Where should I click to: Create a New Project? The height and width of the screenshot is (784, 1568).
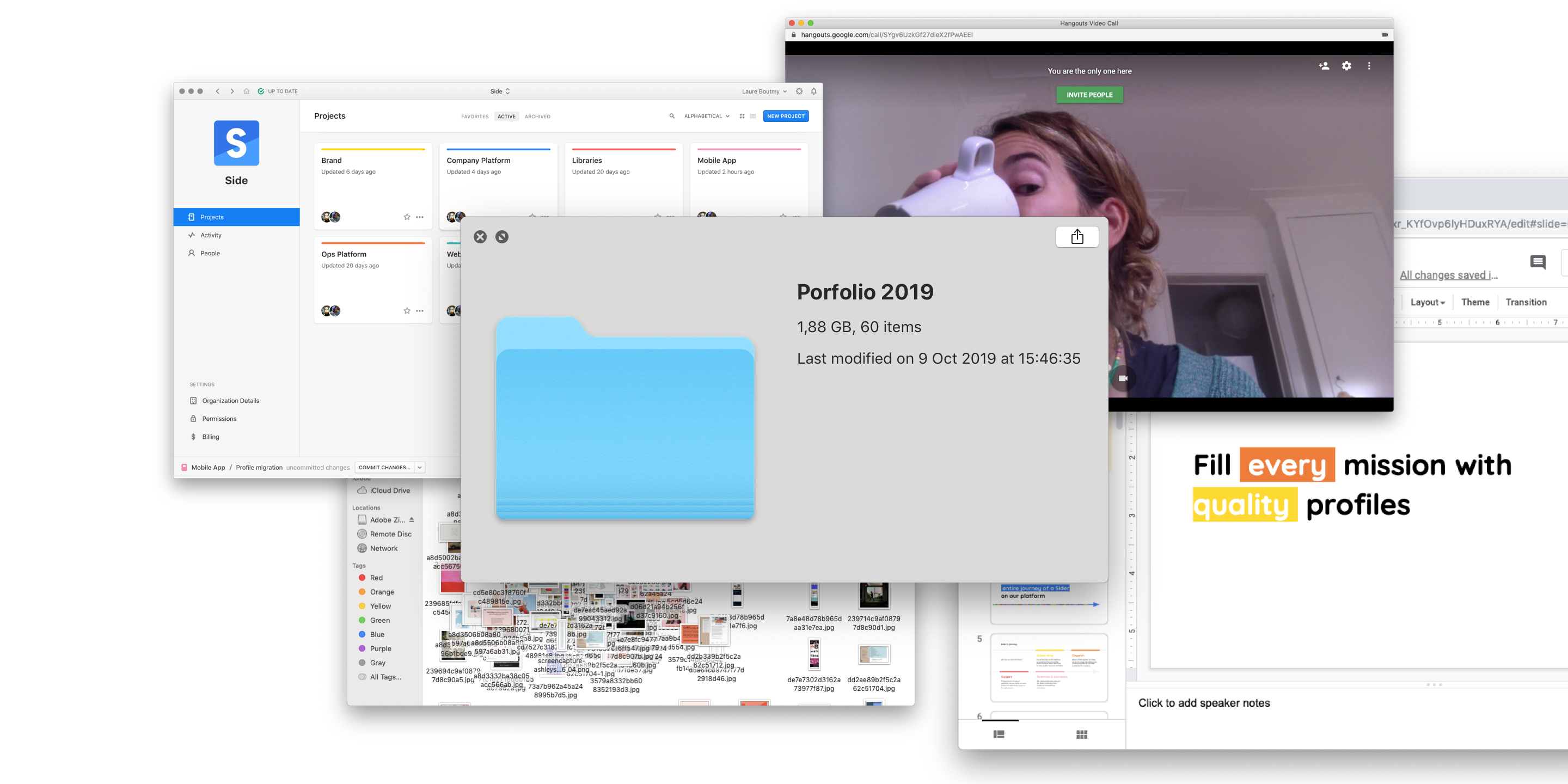tap(786, 115)
